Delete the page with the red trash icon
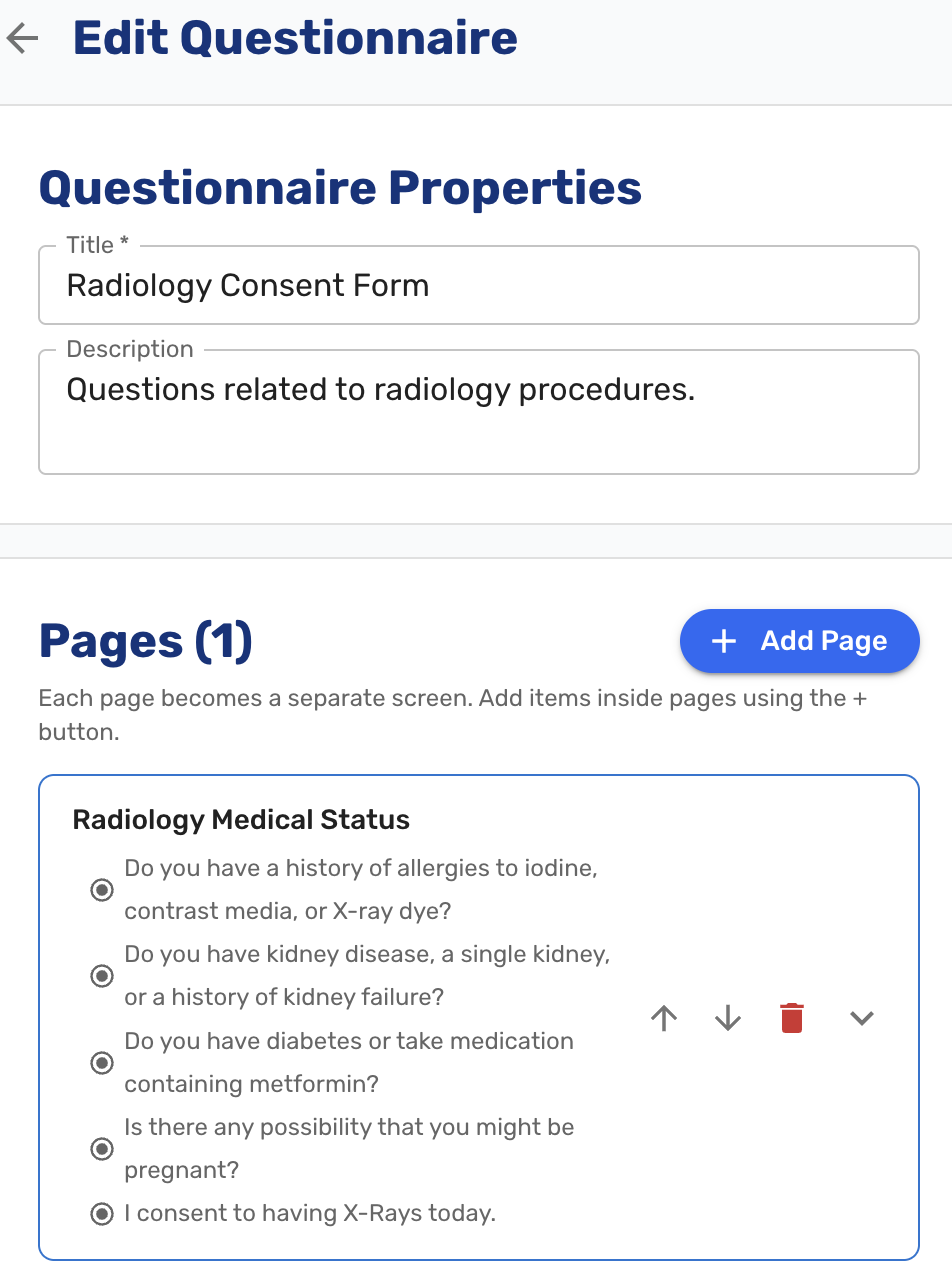 click(792, 1018)
